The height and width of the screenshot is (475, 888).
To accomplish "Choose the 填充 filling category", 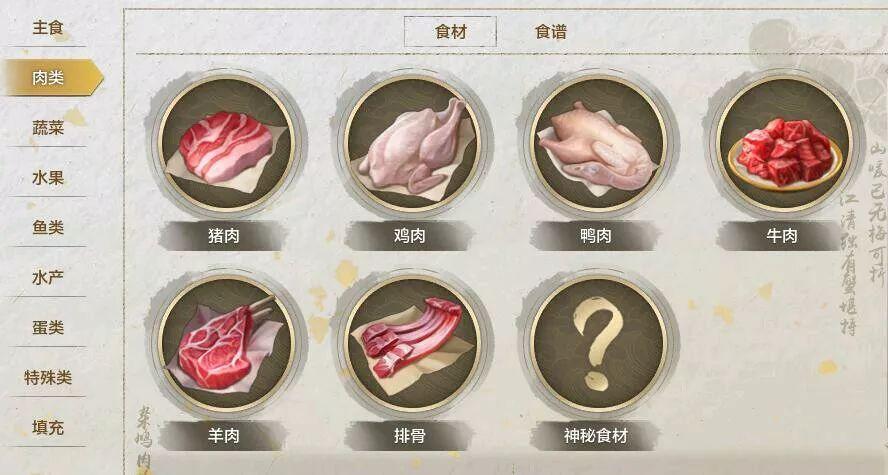I will [x=48, y=427].
